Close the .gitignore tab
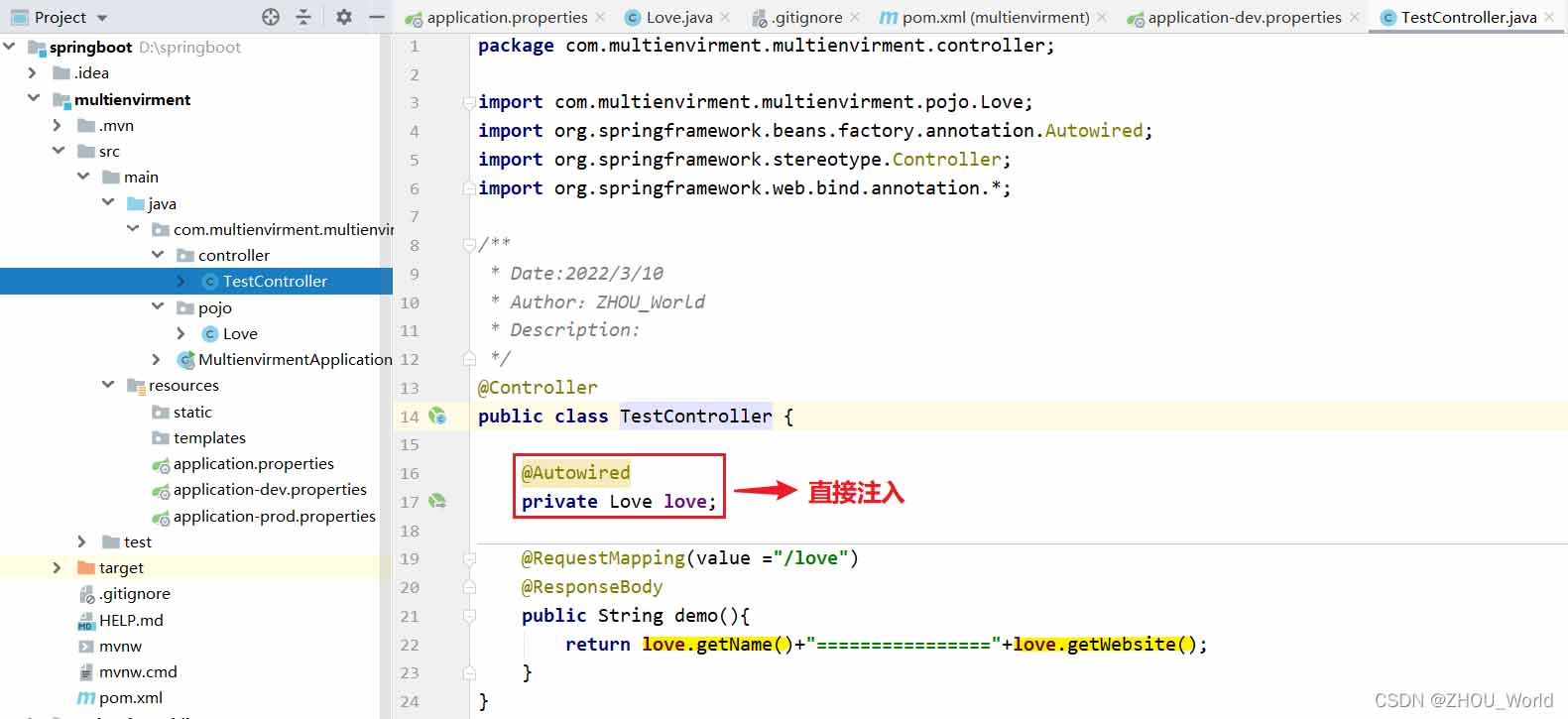 855,17
